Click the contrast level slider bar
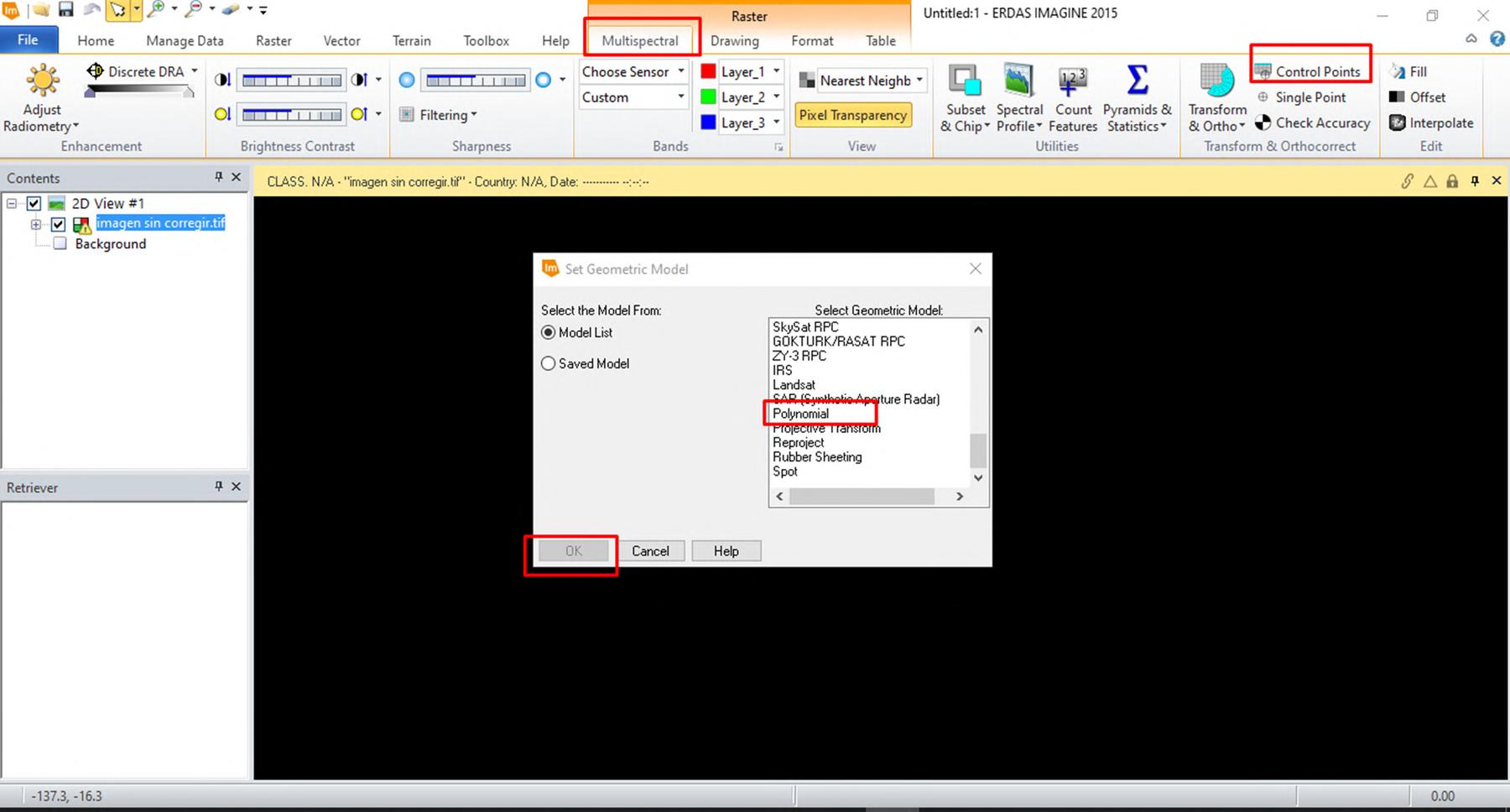Image resolution: width=1510 pixels, height=812 pixels. coord(292,81)
